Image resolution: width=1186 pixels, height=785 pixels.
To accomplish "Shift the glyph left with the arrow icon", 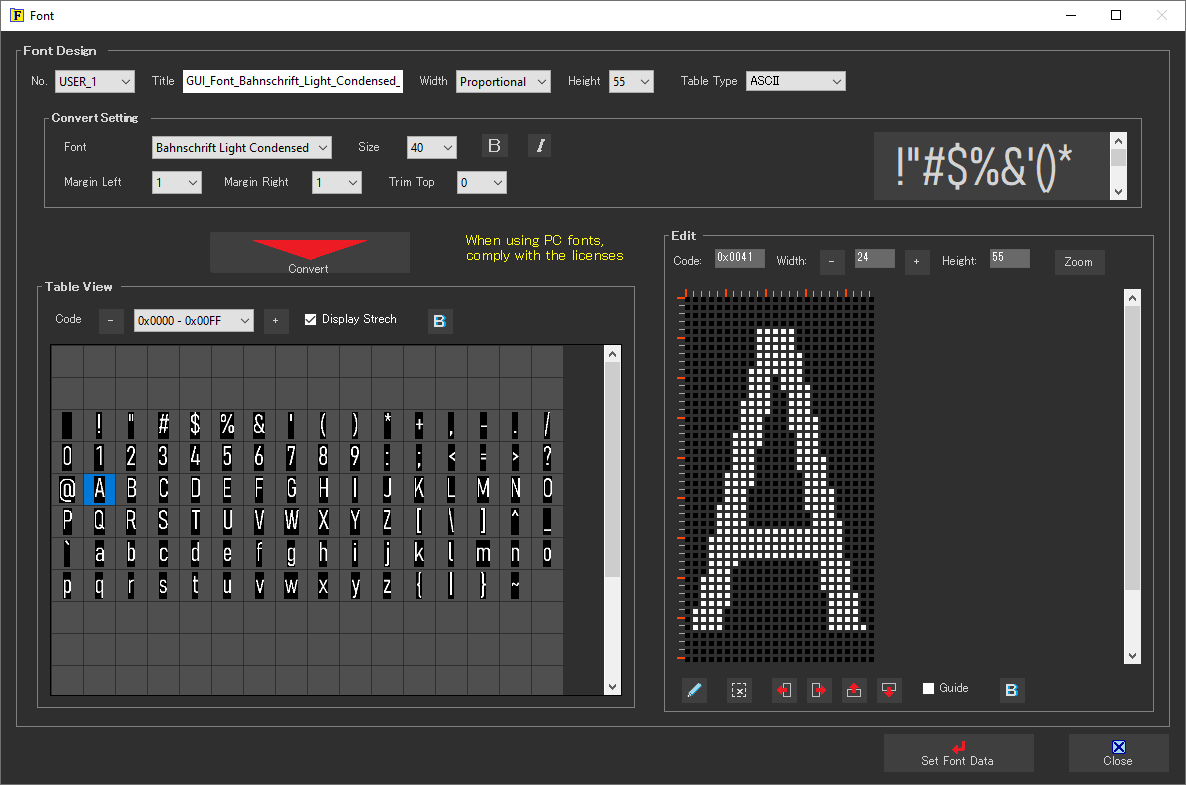I will [x=784, y=690].
